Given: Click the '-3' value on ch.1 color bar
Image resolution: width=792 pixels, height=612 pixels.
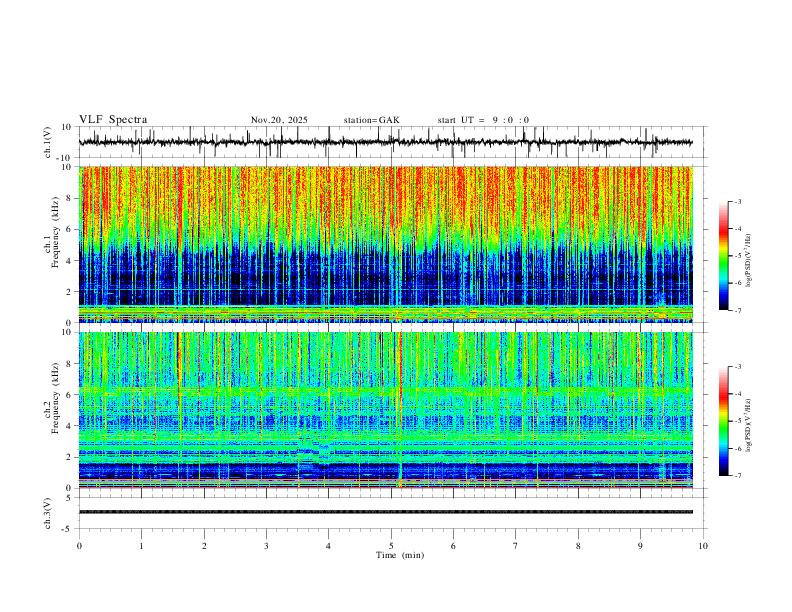Looking at the screenshot, I should click(x=737, y=201).
